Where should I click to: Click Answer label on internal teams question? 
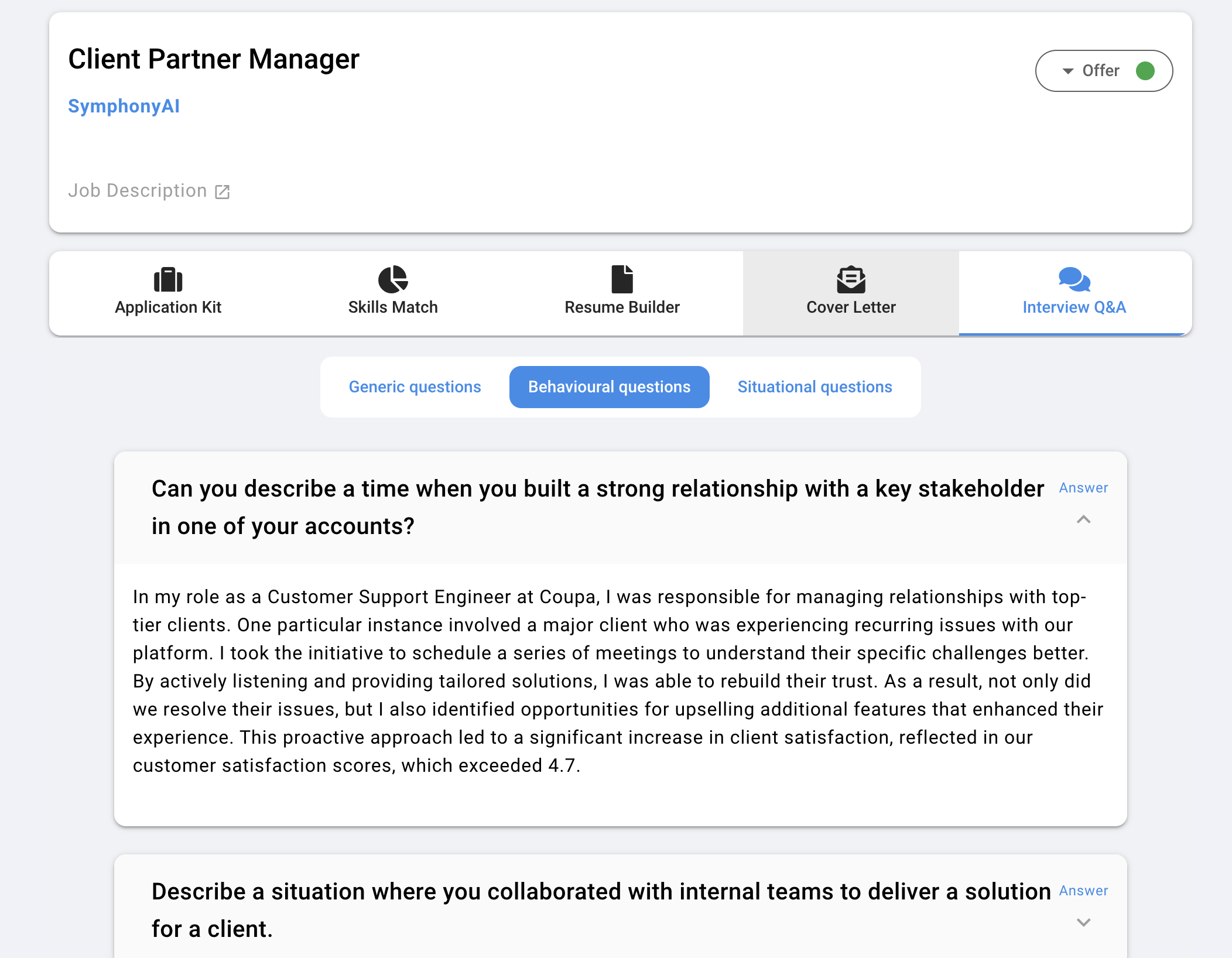[1083, 891]
